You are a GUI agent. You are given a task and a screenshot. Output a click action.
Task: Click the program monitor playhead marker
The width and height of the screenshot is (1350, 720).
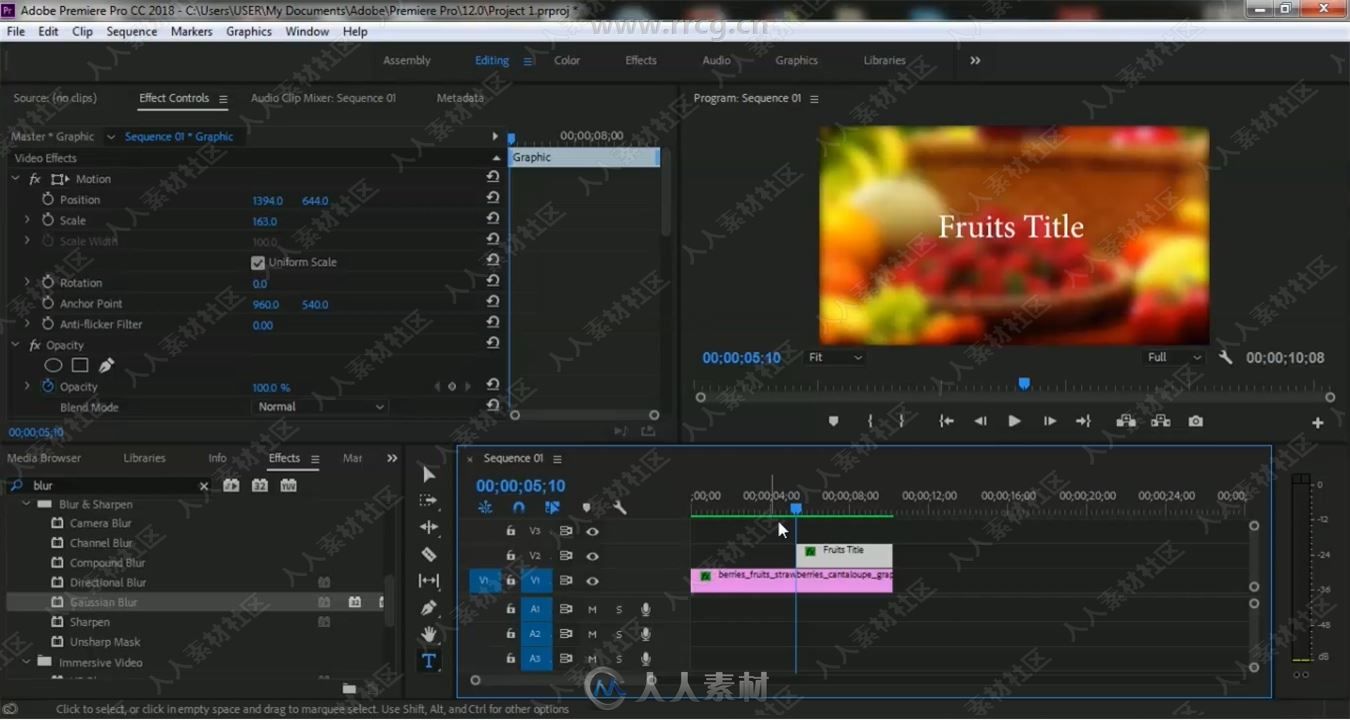(x=1024, y=383)
